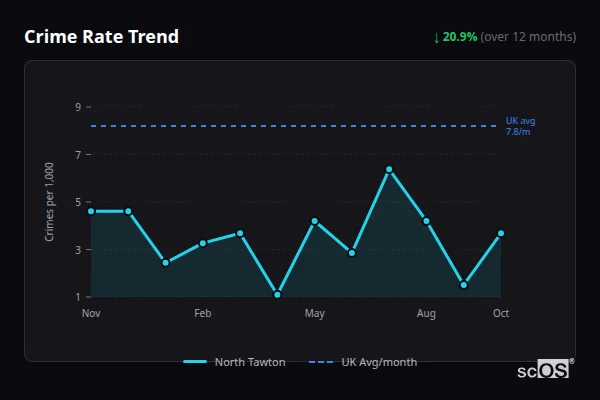Click the 'Feb' x-axis label
This screenshot has width=600, height=400.
point(203,313)
